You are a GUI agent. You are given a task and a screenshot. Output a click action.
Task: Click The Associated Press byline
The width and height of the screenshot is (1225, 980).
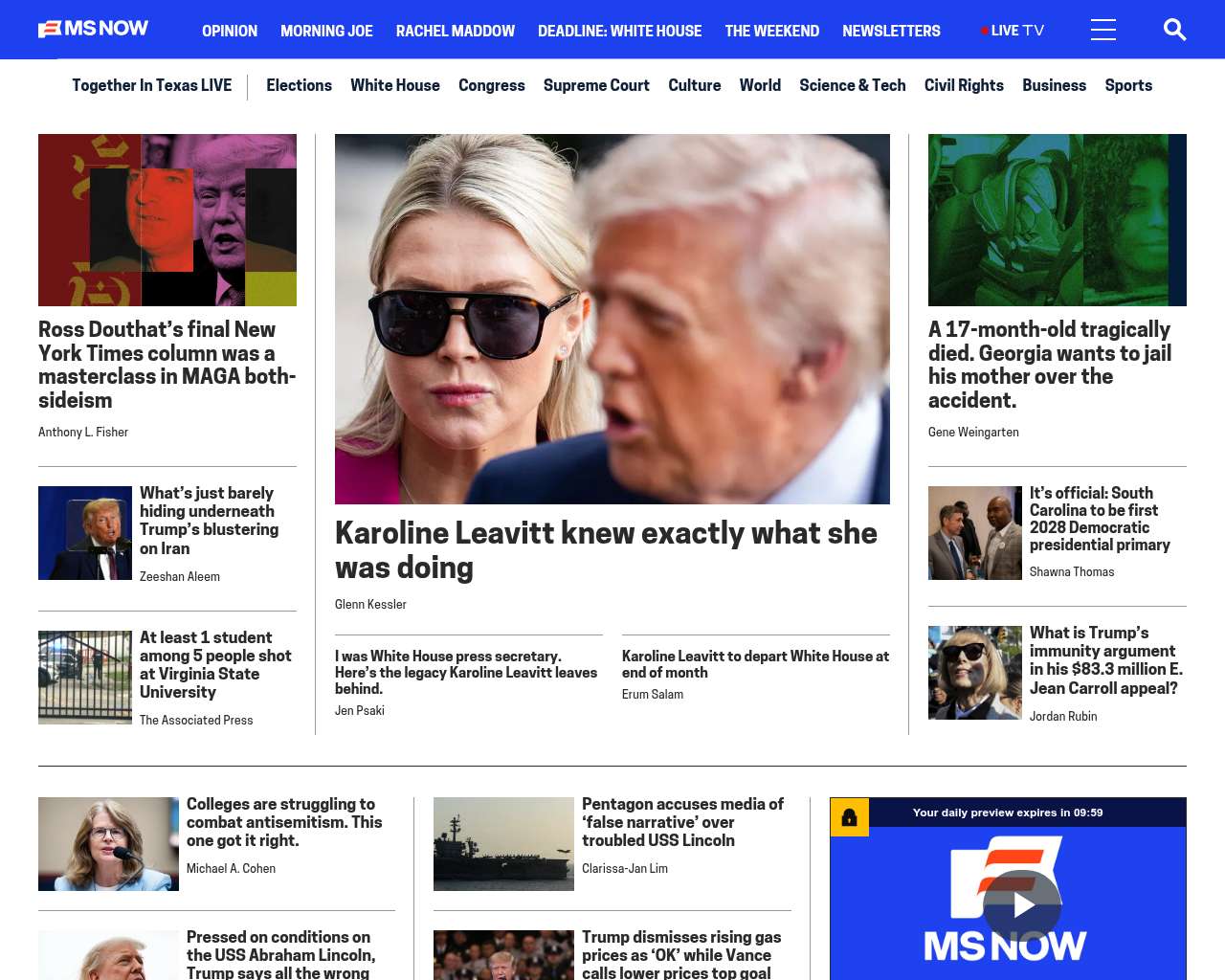pyautogui.click(x=196, y=721)
